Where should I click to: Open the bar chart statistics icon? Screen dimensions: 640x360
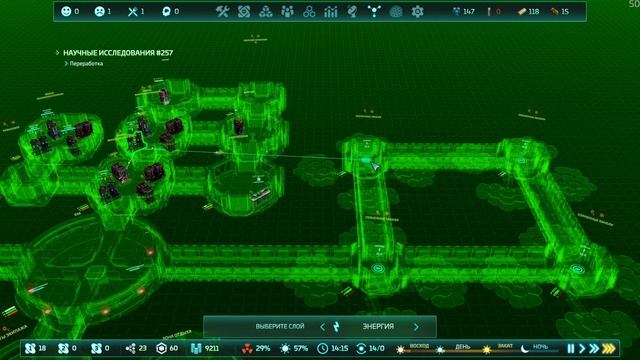point(331,11)
